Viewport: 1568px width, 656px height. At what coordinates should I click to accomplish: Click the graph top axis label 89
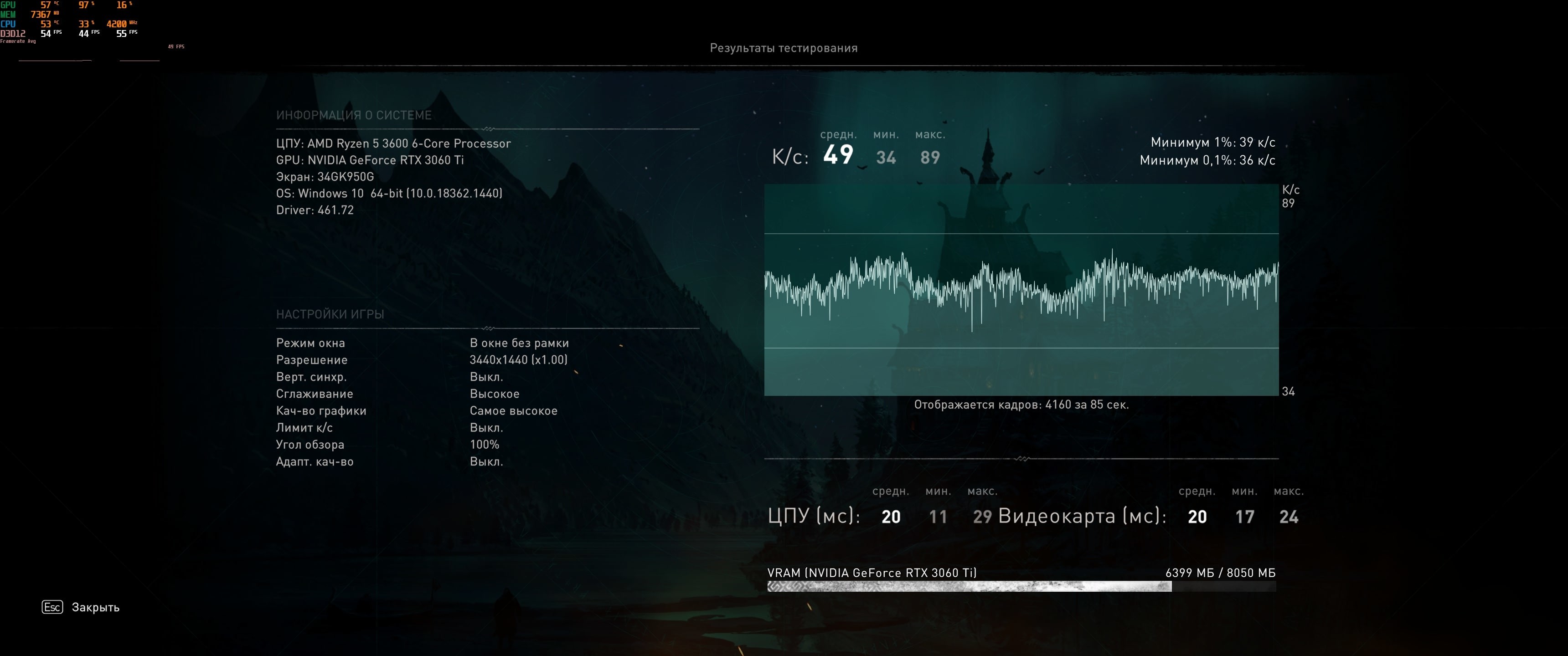tap(1288, 203)
